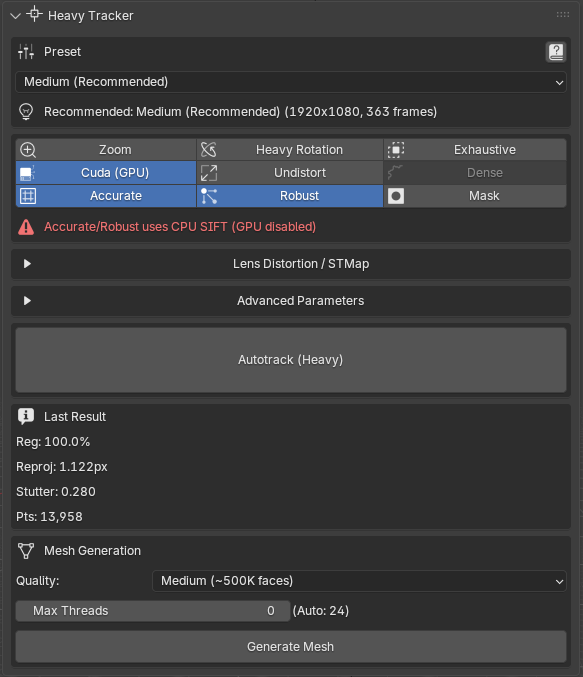Open the mesh Quality dropdown

359,581
